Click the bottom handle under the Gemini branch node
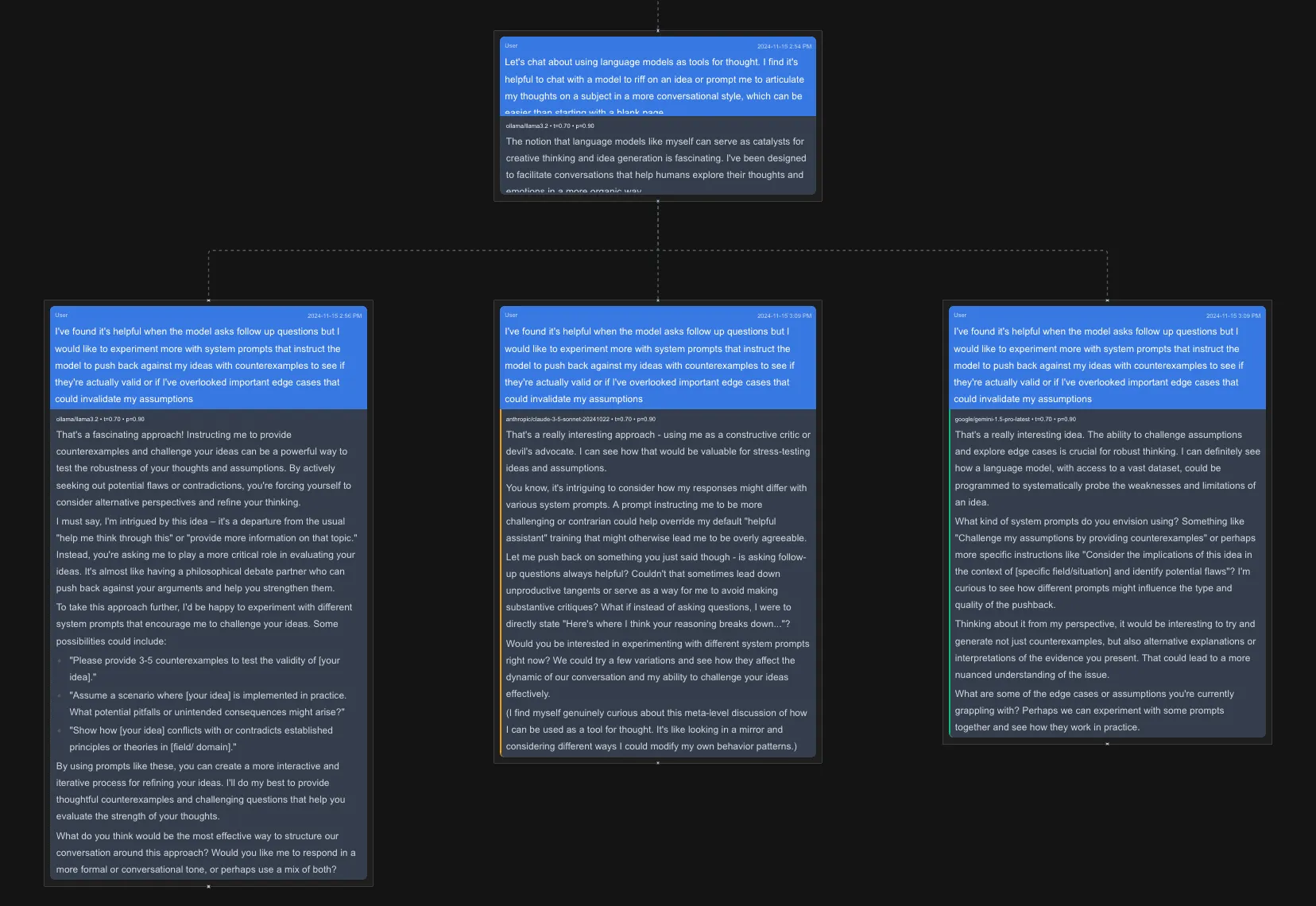The image size is (1316, 906). [x=1107, y=744]
